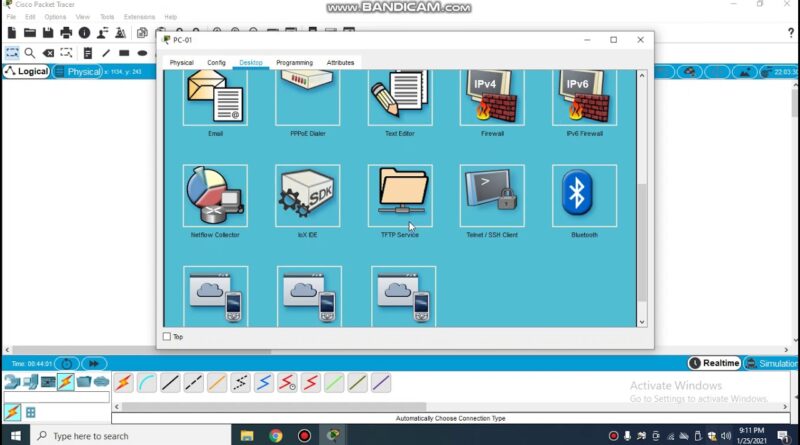Open the IoX IDE application

pyautogui.click(x=307, y=195)
